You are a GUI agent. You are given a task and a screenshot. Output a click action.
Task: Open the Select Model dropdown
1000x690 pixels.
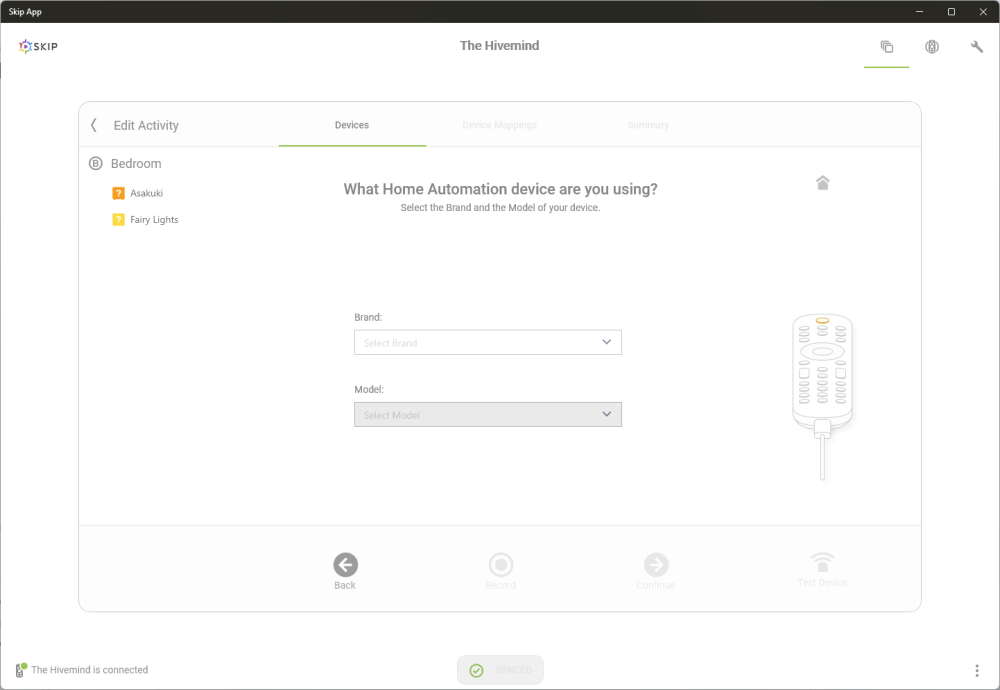point(488,415)
